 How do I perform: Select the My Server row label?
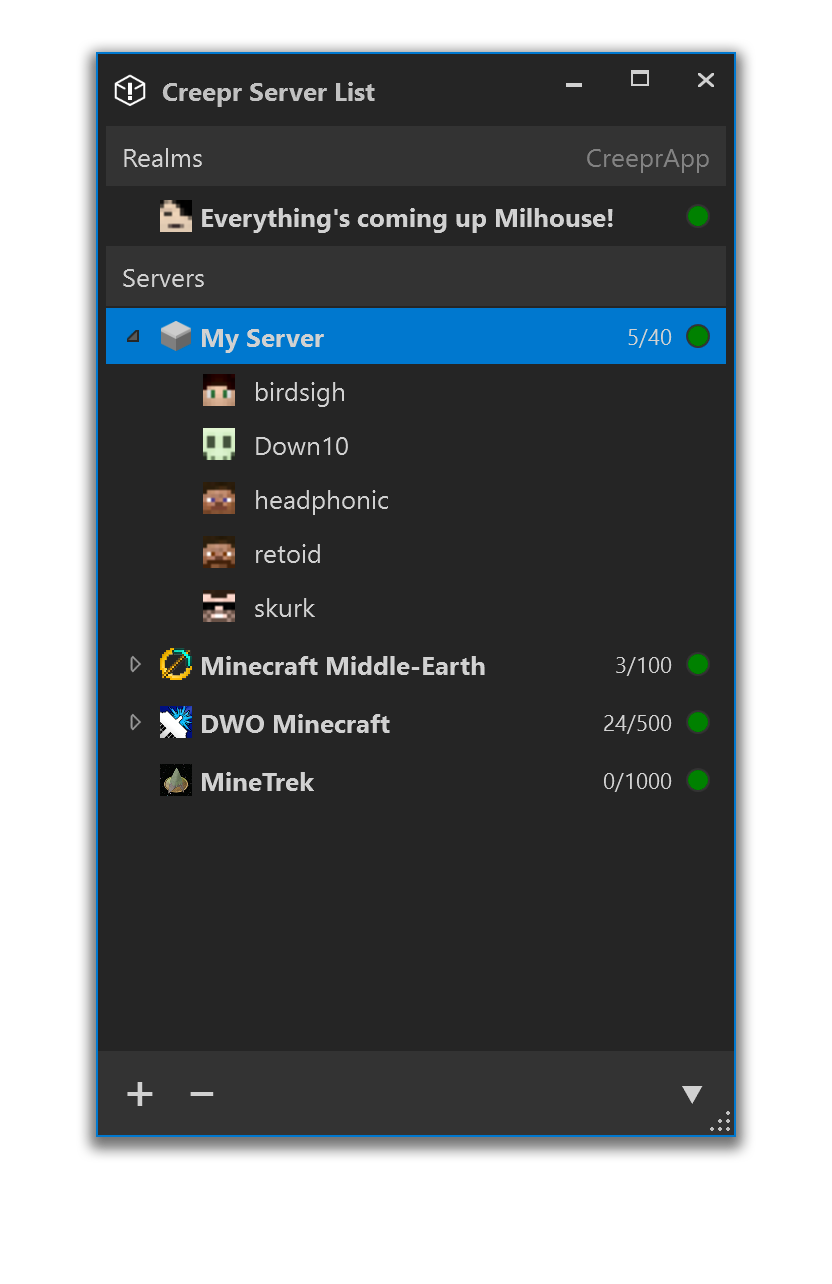262,338
